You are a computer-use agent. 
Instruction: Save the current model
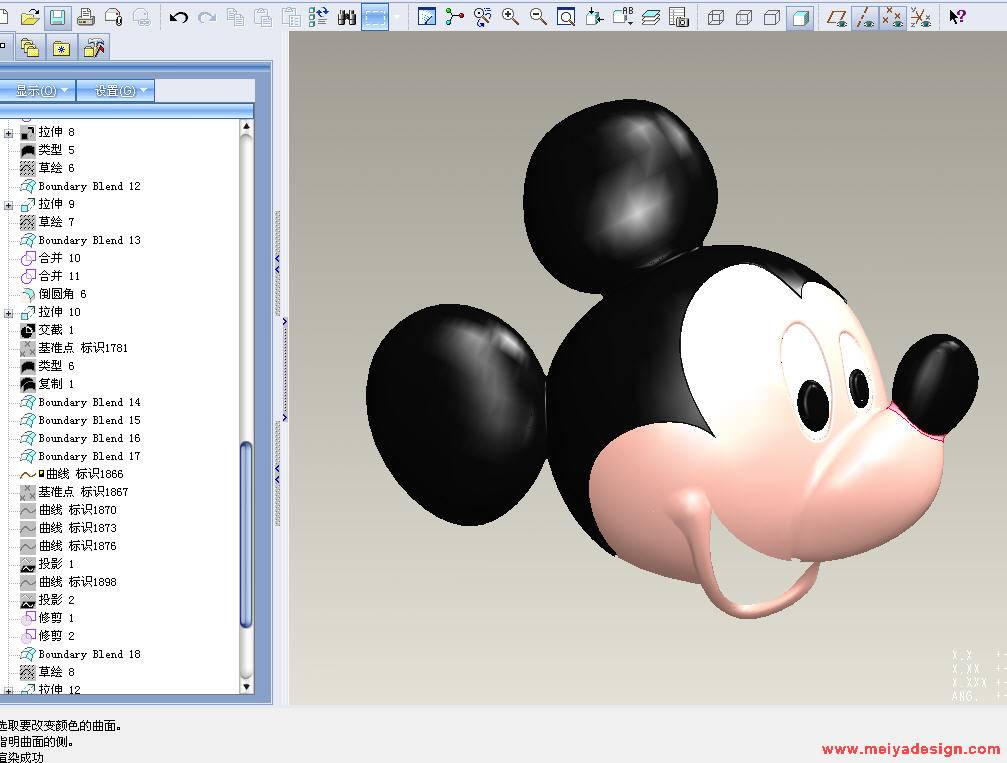tap(57, 17)
